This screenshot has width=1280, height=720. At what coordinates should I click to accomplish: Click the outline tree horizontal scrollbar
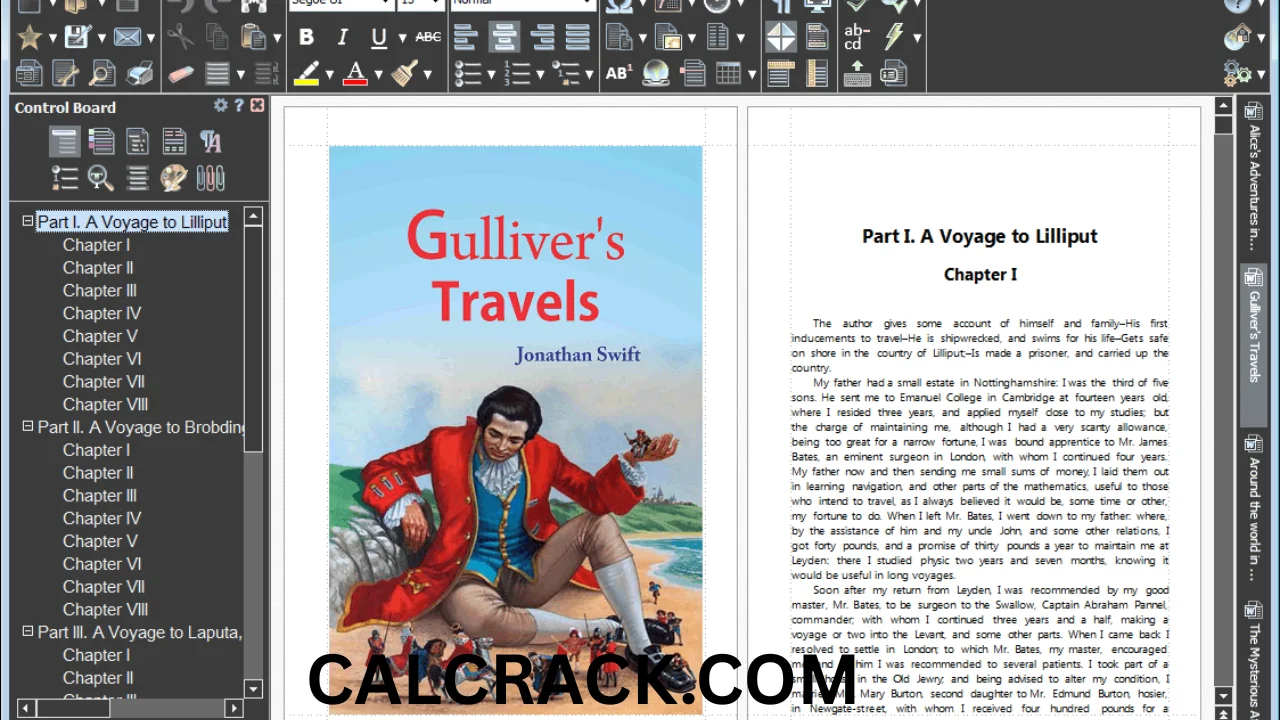pos(130,708)
